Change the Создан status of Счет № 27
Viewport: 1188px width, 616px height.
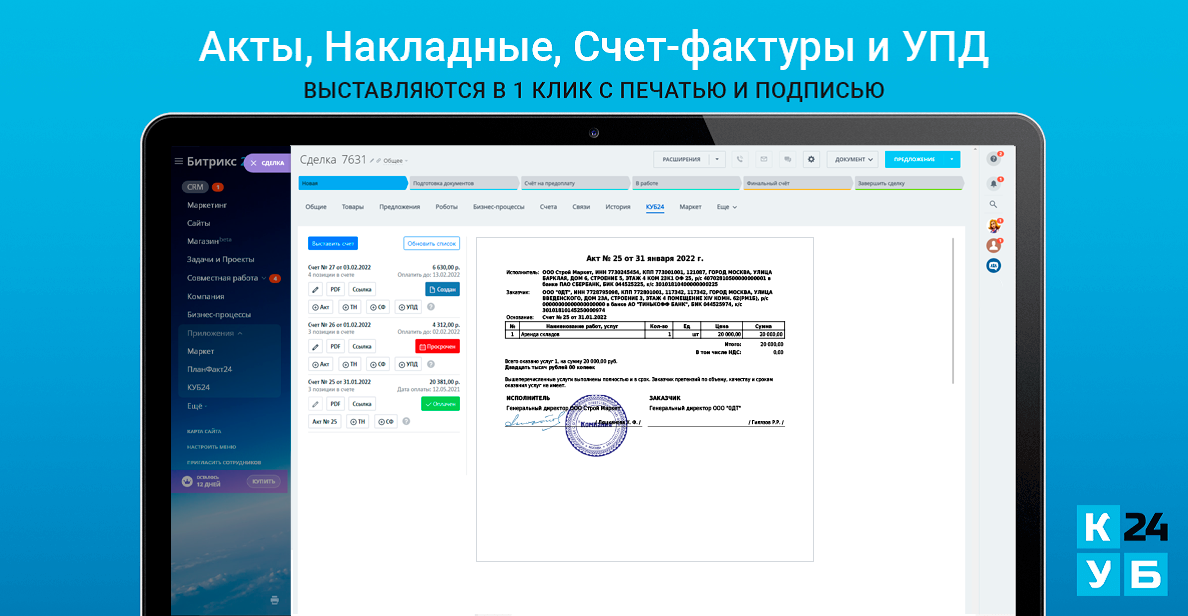click(x=442, y=289)
